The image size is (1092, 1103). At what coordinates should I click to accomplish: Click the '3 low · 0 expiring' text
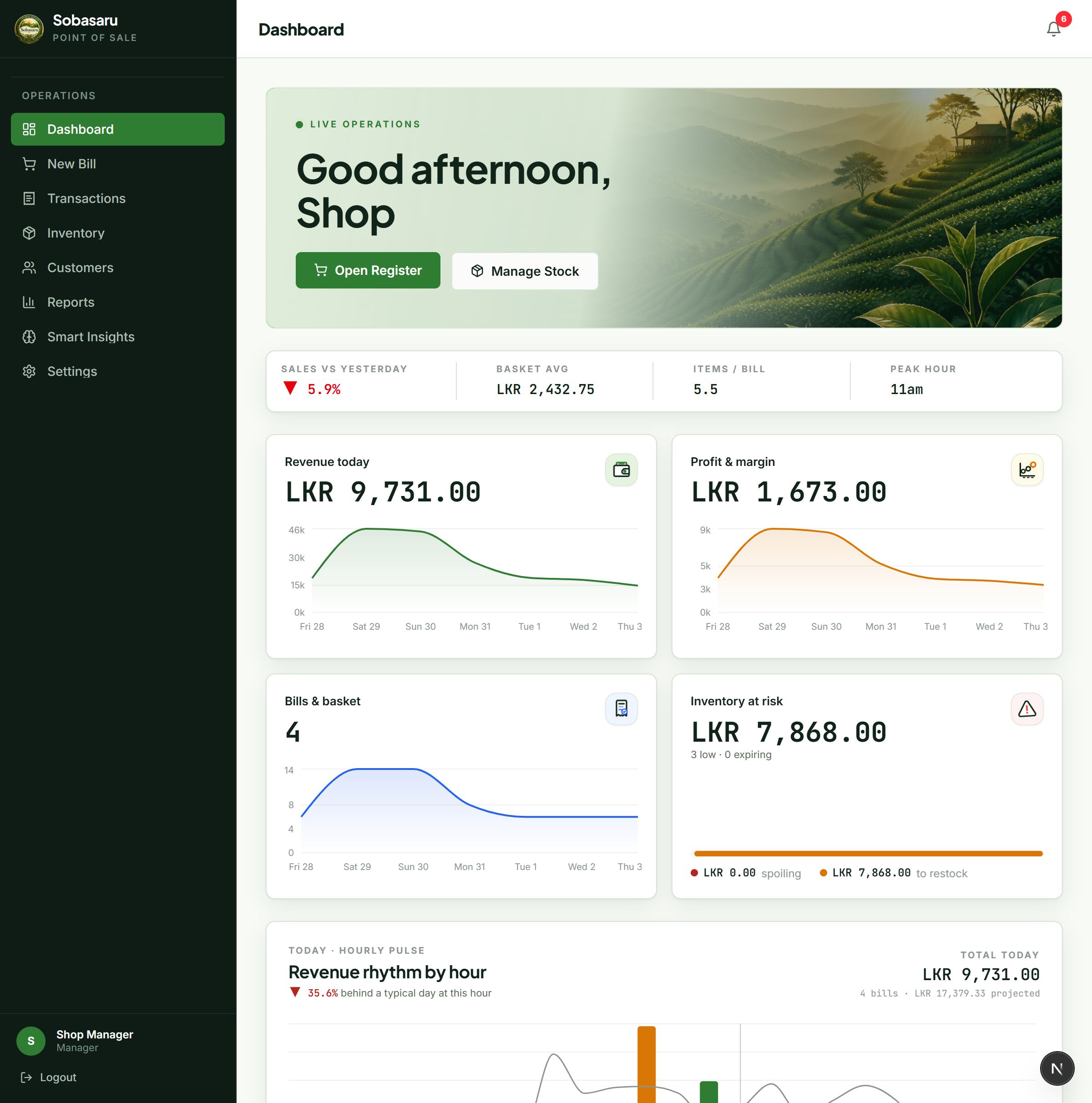pos(731,754)
